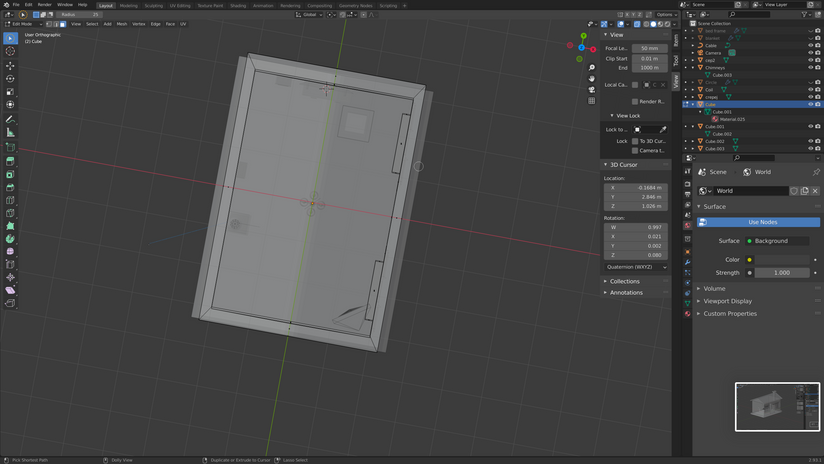This screenshot has width=824, height=464.
Task: Pin the properties panel with pin icon
Action: [x=816, y=172]
